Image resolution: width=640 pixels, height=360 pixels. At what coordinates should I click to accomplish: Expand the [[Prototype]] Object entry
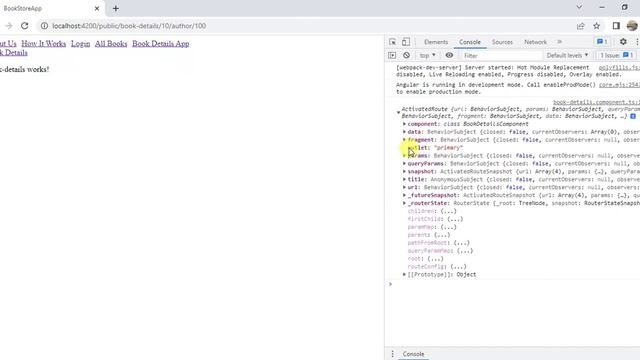pyautogui.click(x=404, y=274)
